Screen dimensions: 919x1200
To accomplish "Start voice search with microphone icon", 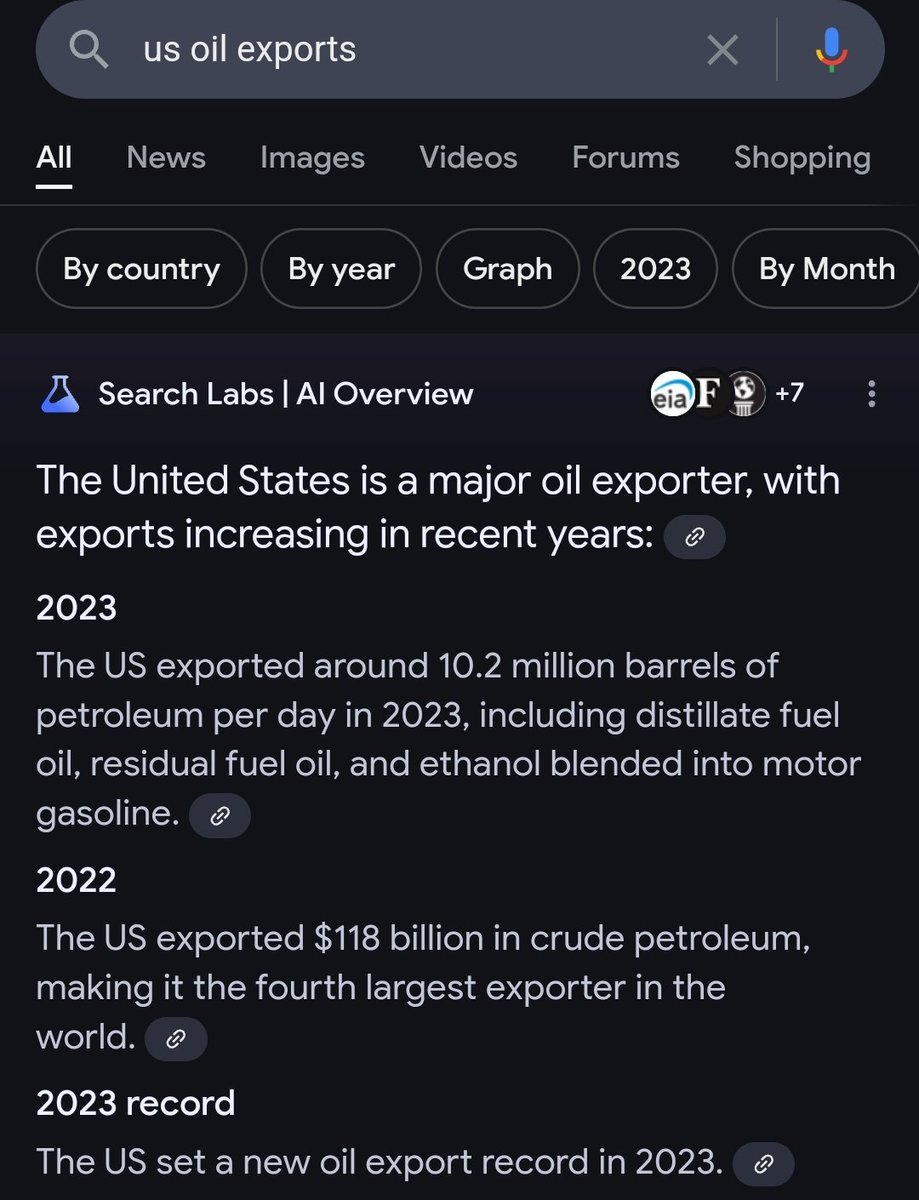I will pos(831,49).
